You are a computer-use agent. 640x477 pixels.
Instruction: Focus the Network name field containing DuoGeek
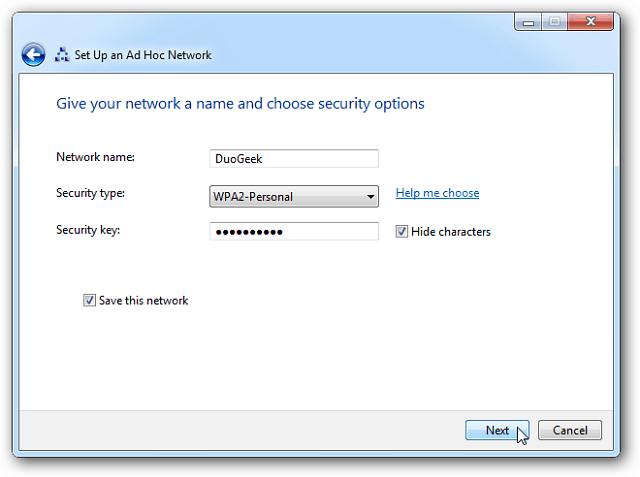(x=294, y=158)
